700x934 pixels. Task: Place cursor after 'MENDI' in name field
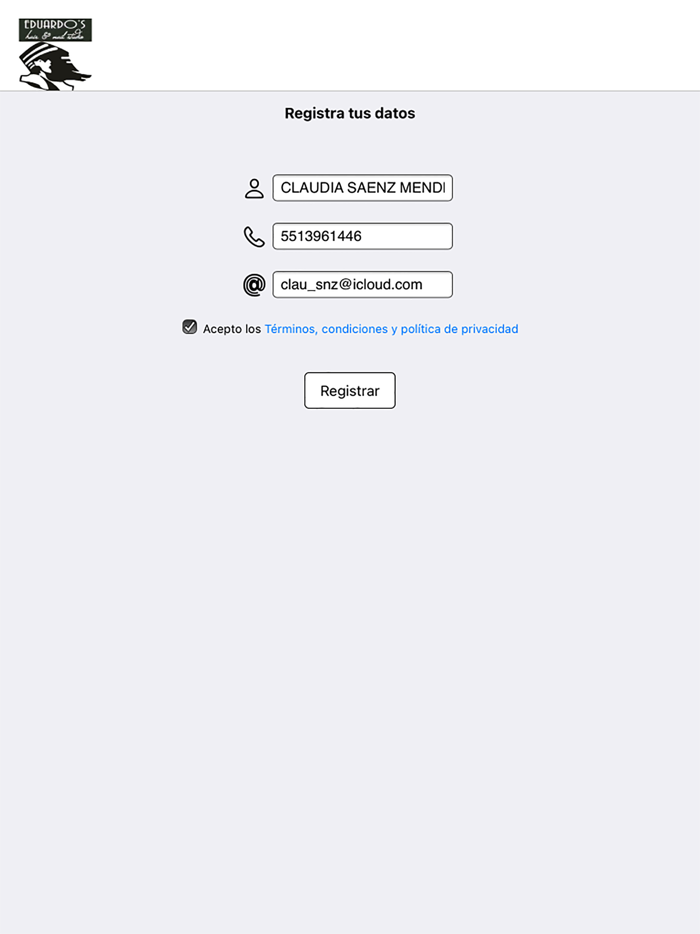click(x=446, y=188)
